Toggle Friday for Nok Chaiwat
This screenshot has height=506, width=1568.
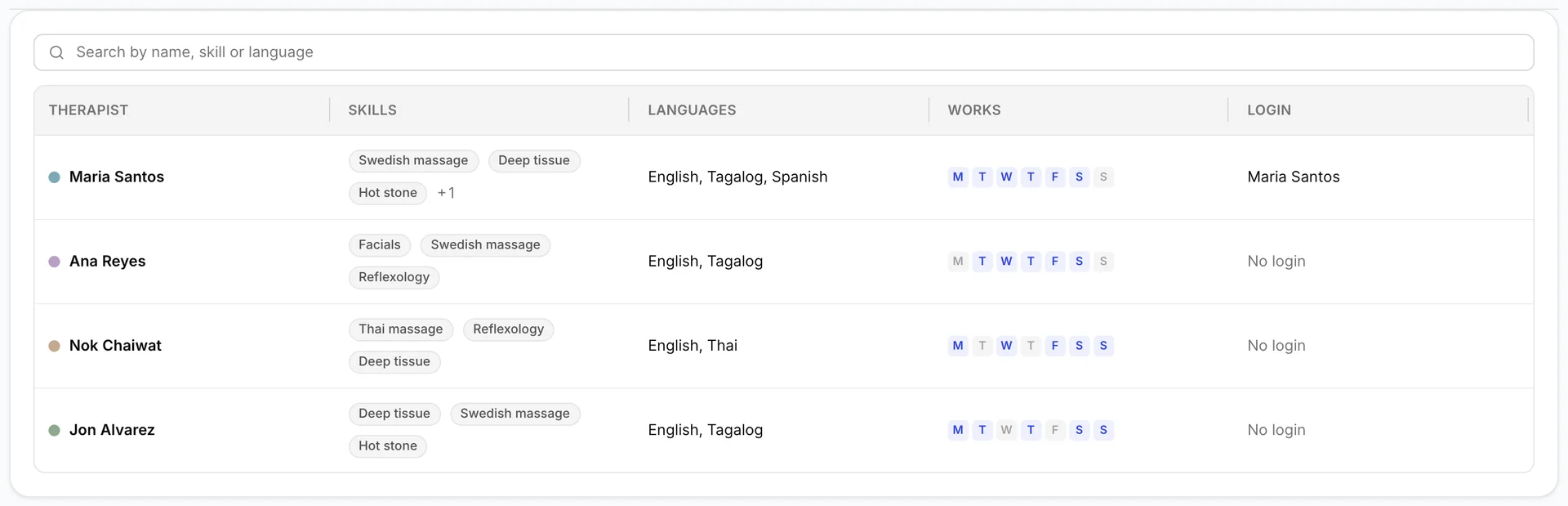(1055, 346)
